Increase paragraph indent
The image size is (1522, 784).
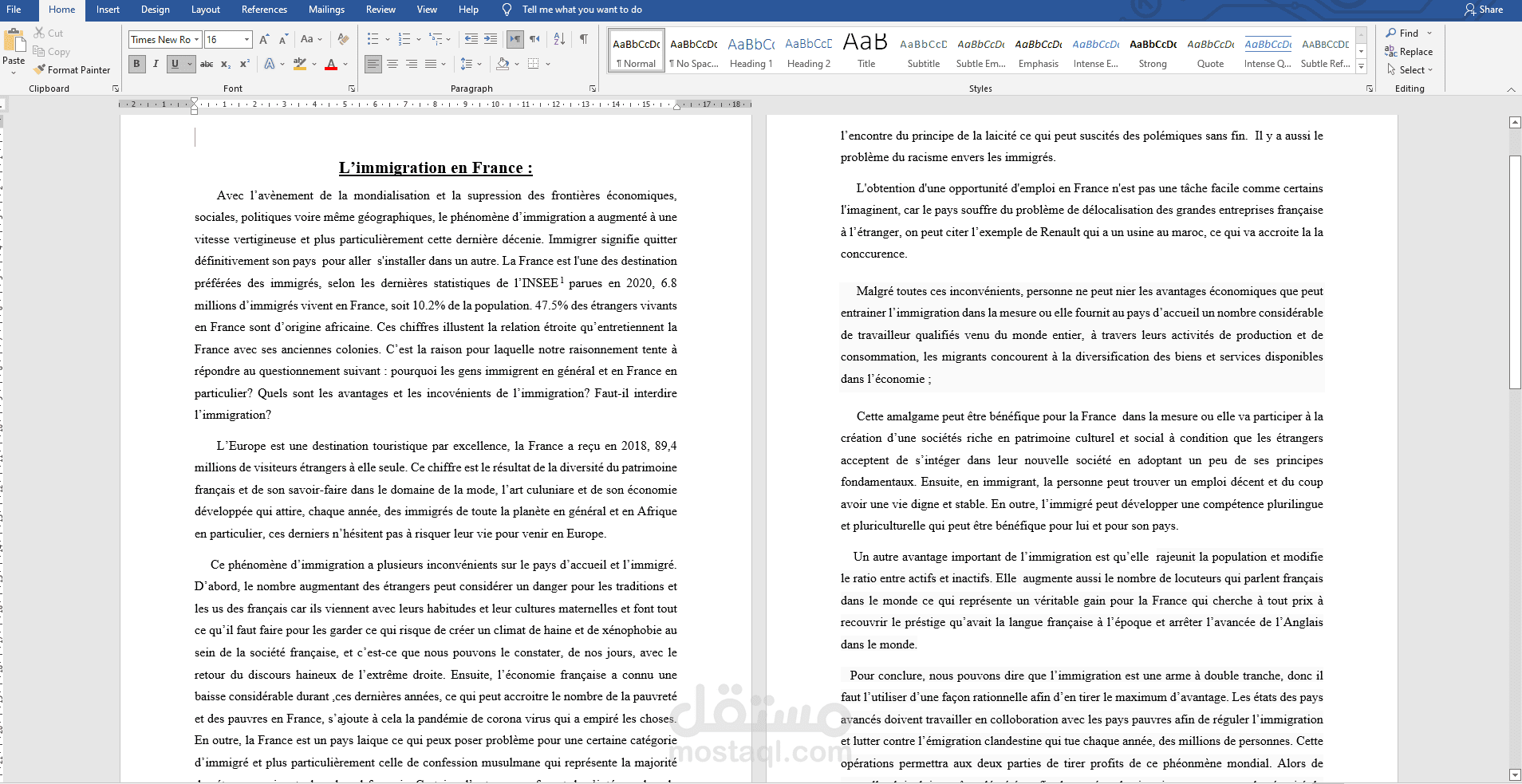pyautogui.click(x=491, y=39)
